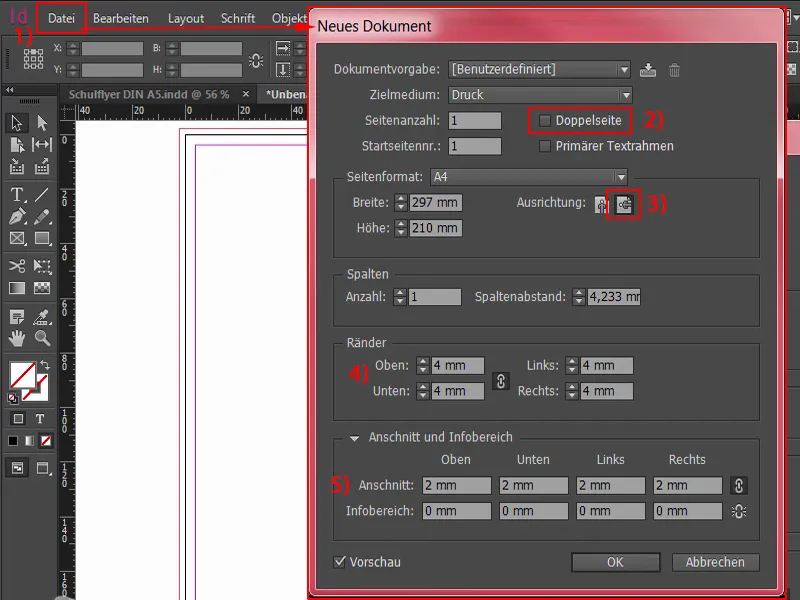The height and width of the screenshot is (600, 800).
Task: Click Anschnitt Oben 2 mm field
Action: click(457, 485)
